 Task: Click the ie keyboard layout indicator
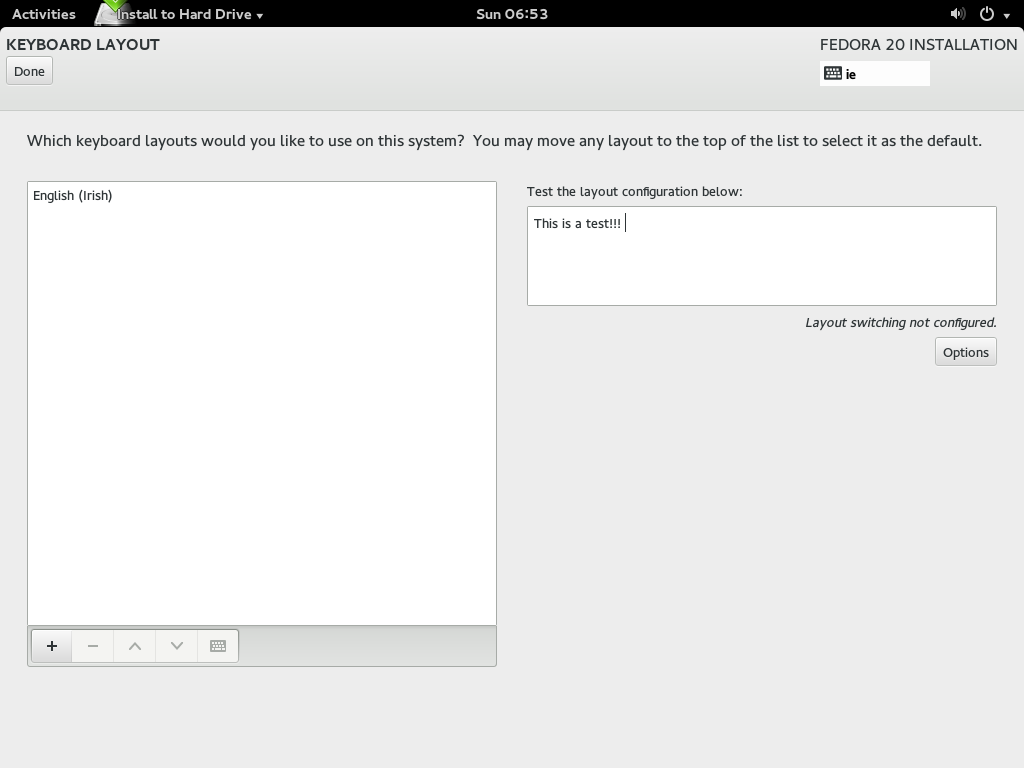click(x=874, y=74)
